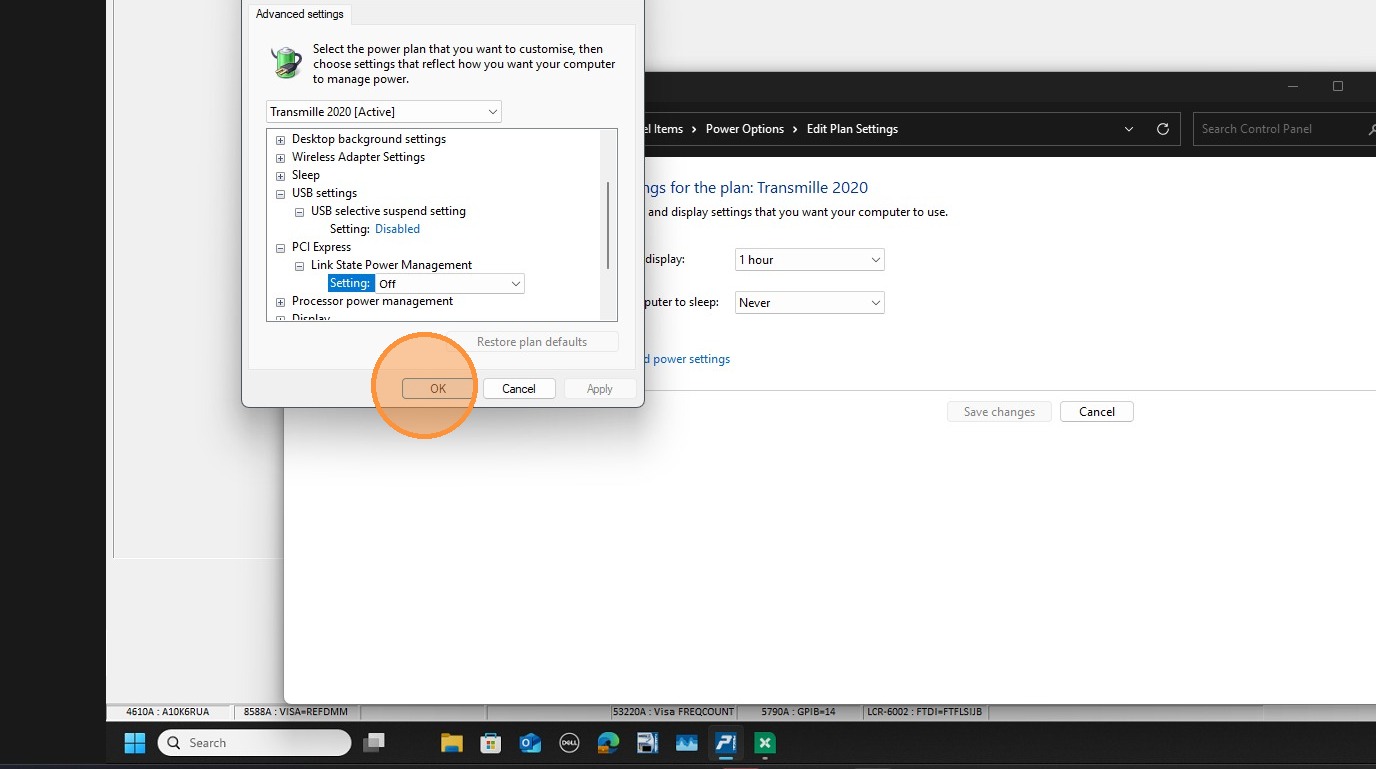
Task: Click status bar entry 8588A : VISA=REFDMM
Action: pos(296,712)
